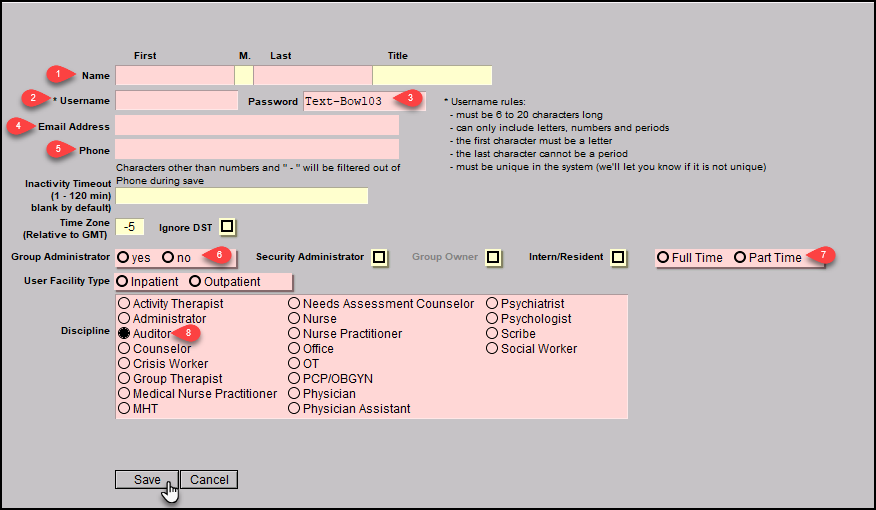The width and height of the screenshot is (876, 510).
Task: Pick Inpatient as User Facility Type
Action: (x=123, y=282)
